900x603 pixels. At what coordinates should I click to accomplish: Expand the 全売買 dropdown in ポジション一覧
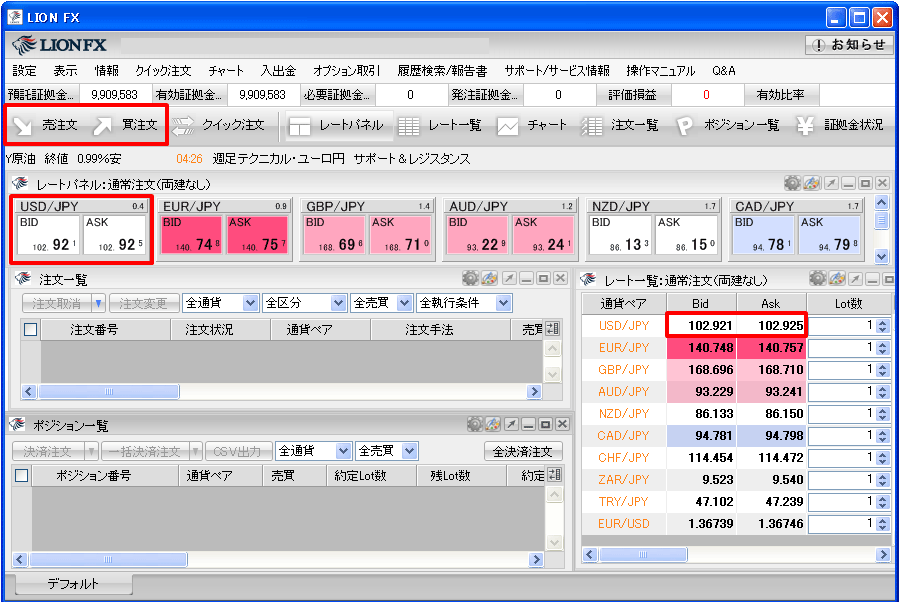pos(409,451)
